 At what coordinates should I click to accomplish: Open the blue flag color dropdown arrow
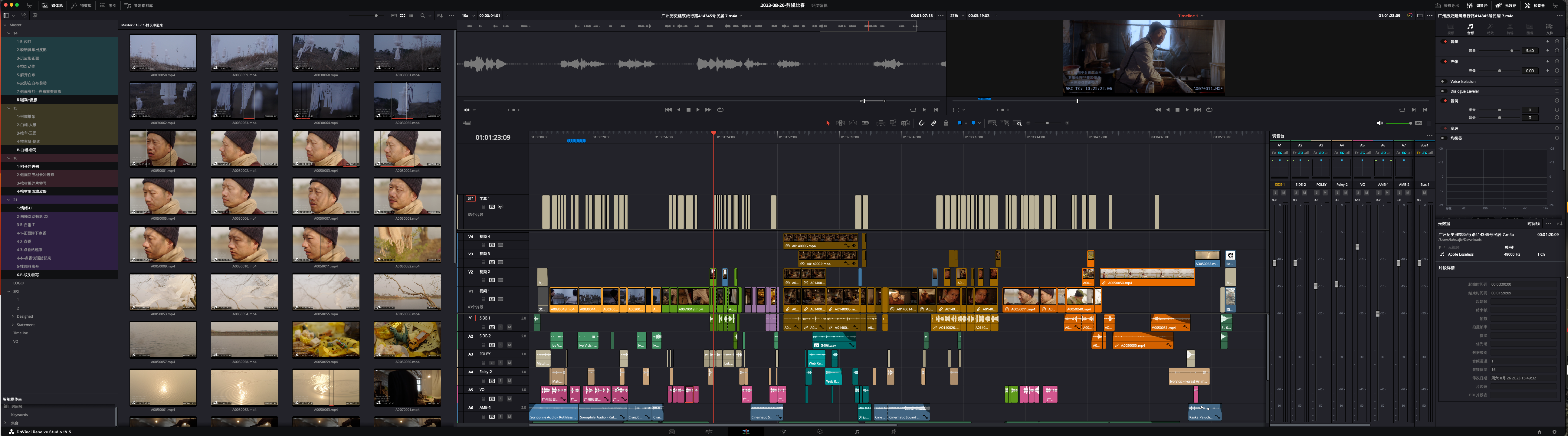(x=965, y=123)
